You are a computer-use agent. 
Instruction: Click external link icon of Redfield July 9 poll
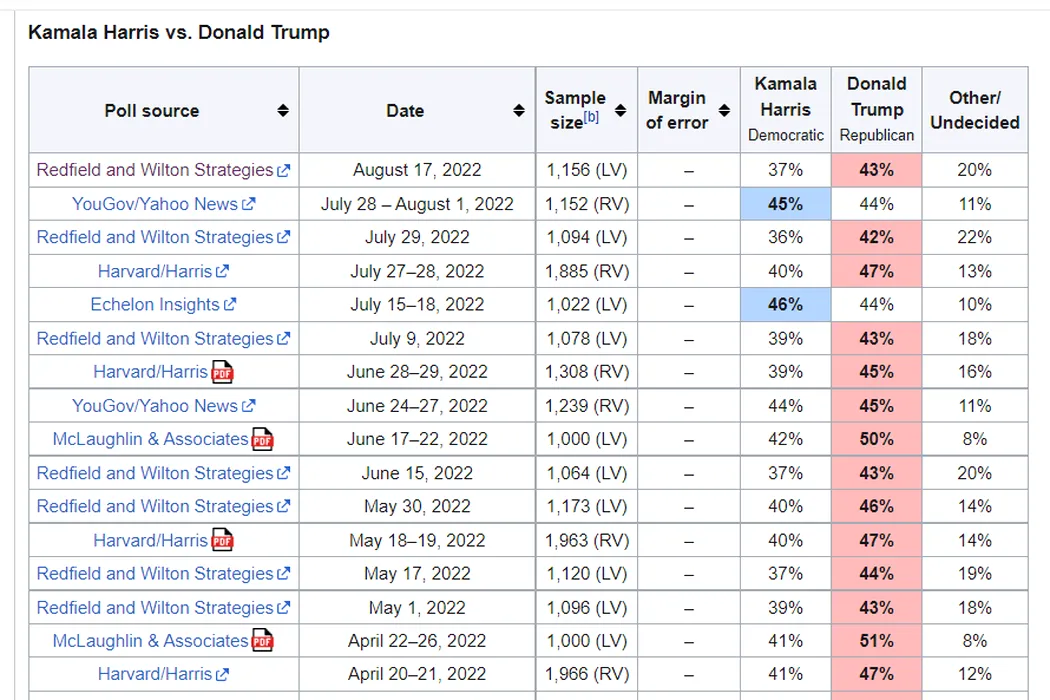(x=284, y=339)
